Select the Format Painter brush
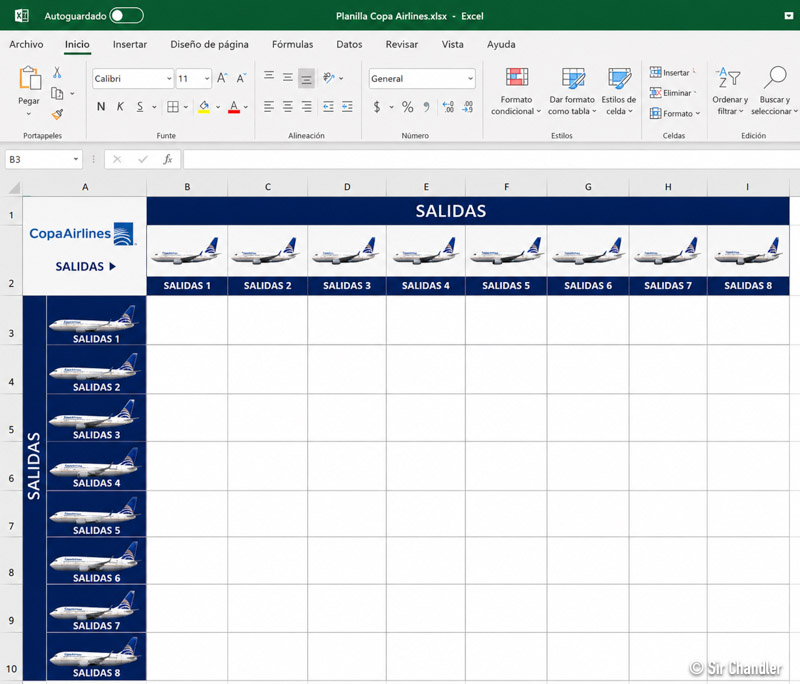 [x=57, y=114]
